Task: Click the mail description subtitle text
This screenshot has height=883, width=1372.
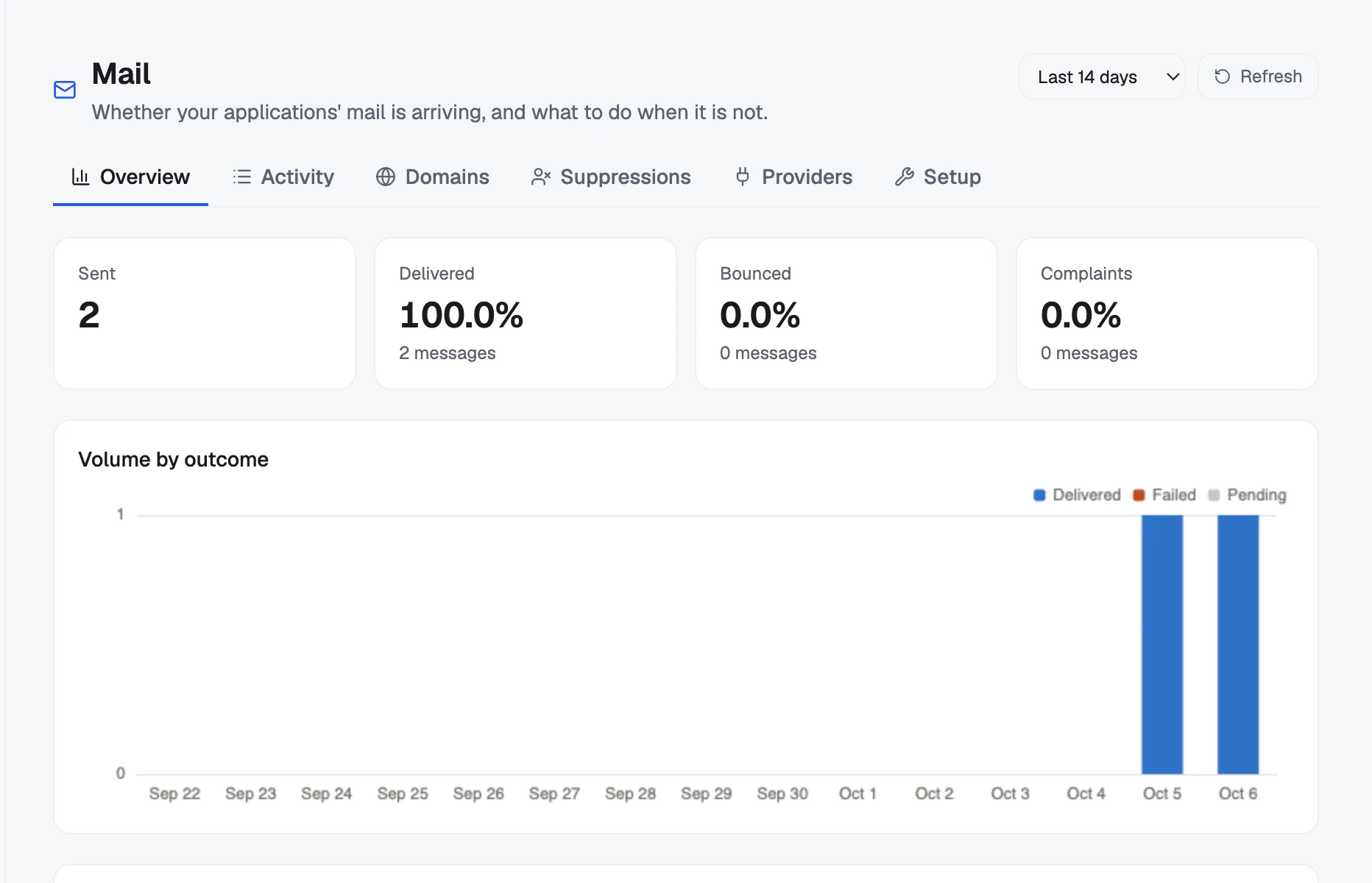Action: [x=430, y=112]
